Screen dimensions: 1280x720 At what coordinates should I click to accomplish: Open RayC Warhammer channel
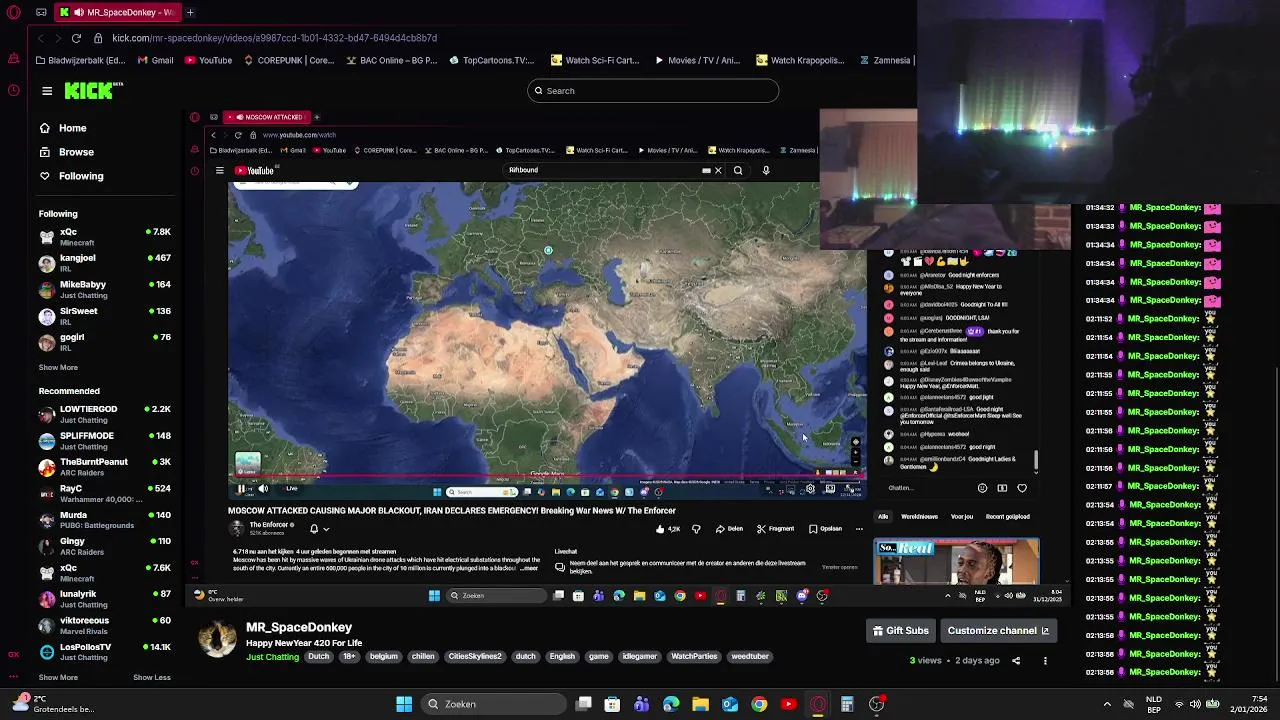coord(105,494)
